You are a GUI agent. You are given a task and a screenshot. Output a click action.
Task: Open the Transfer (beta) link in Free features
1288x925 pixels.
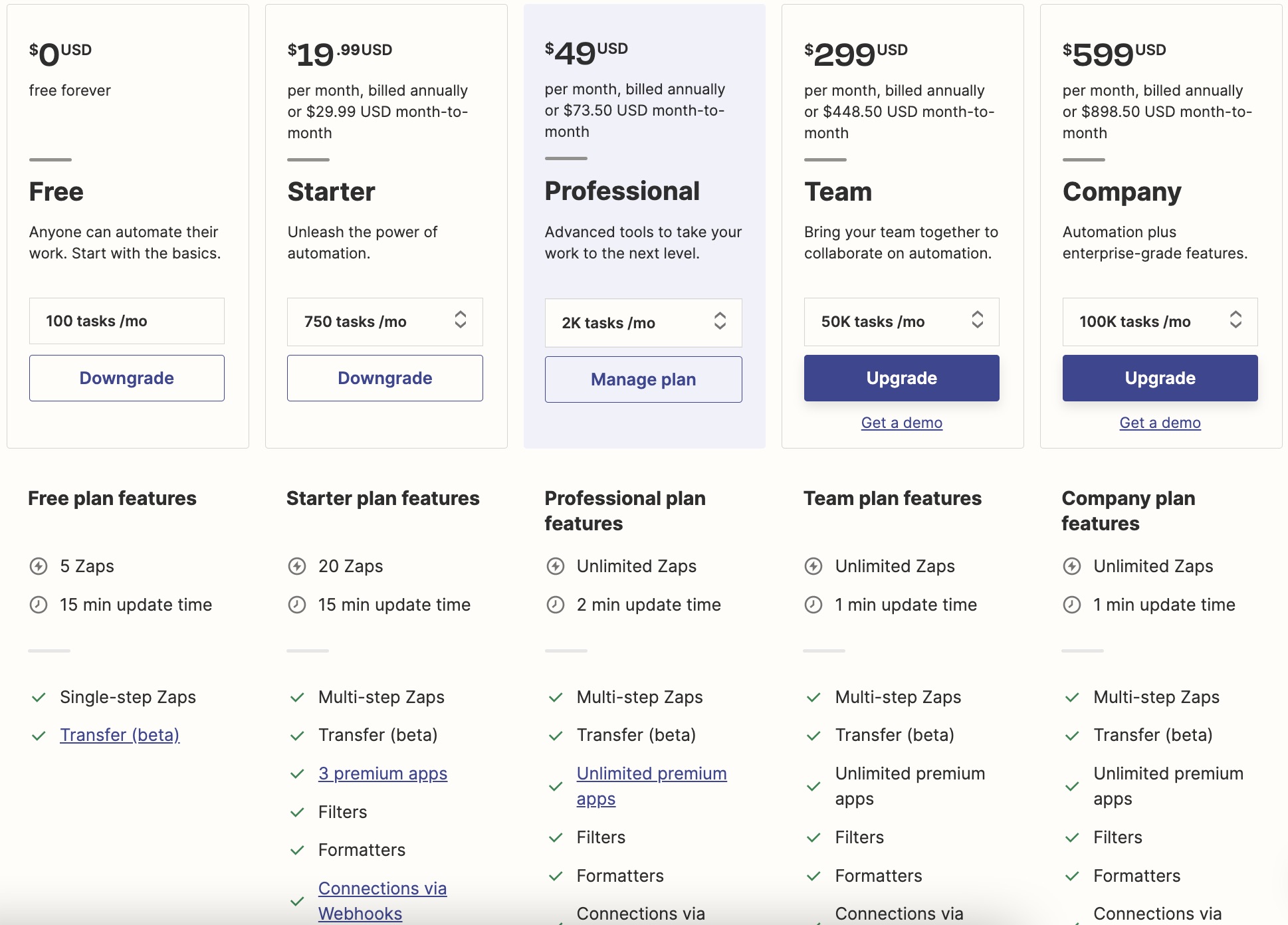tap(120, 735)
